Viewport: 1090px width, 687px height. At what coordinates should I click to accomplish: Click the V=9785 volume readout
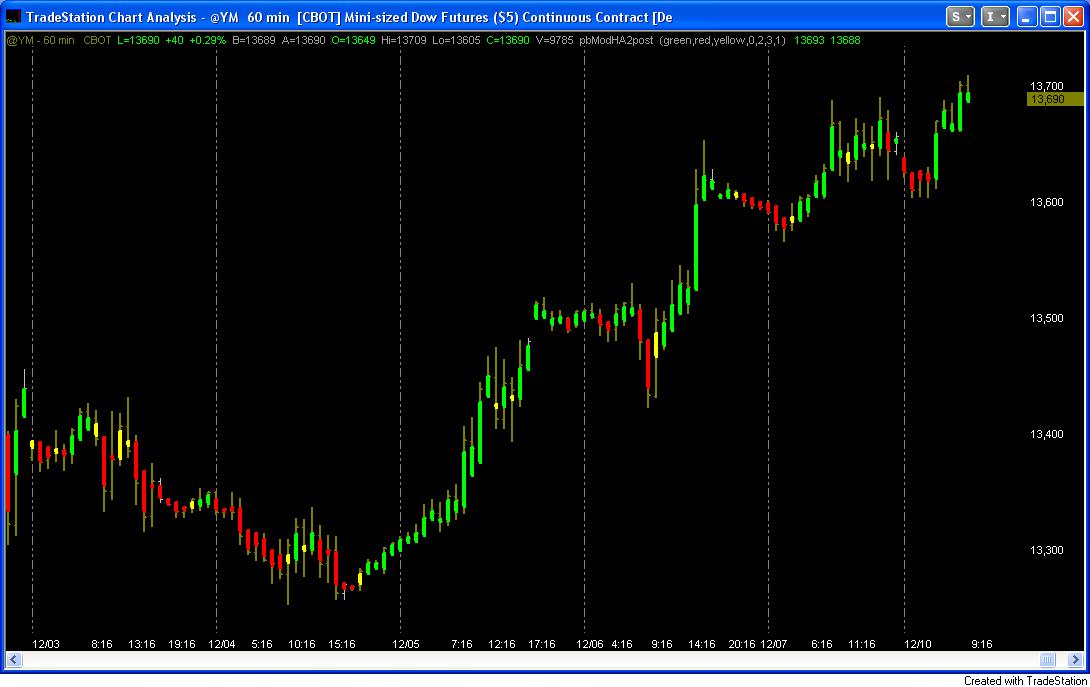tap(555, 40)
